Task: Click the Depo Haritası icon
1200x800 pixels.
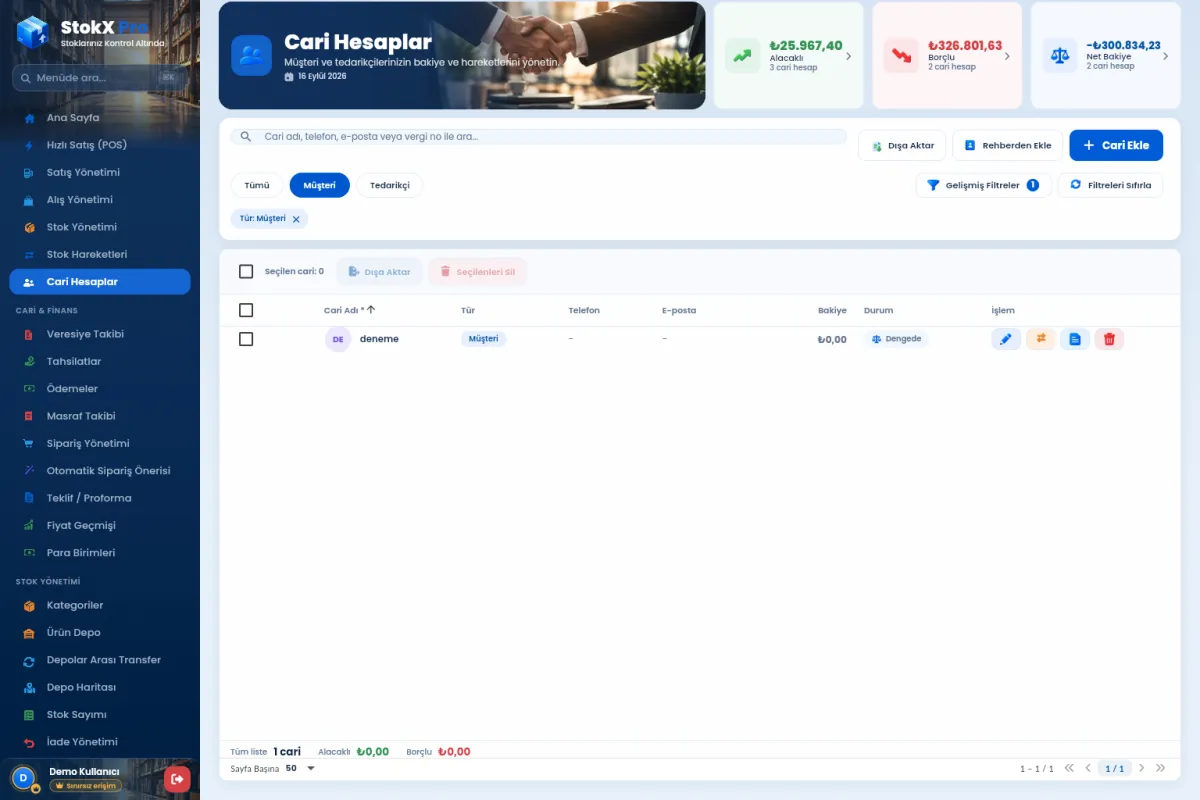Action: (x=28, y=688)
